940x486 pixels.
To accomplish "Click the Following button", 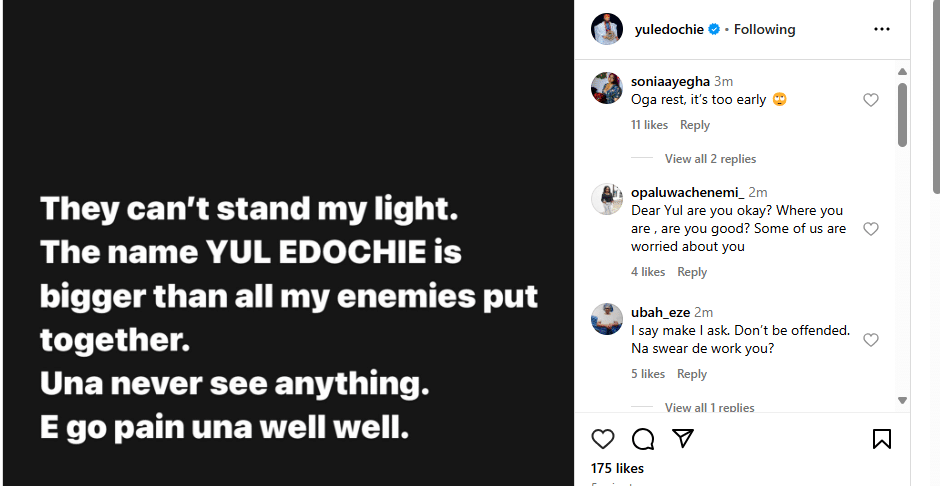I will [764, 30].
